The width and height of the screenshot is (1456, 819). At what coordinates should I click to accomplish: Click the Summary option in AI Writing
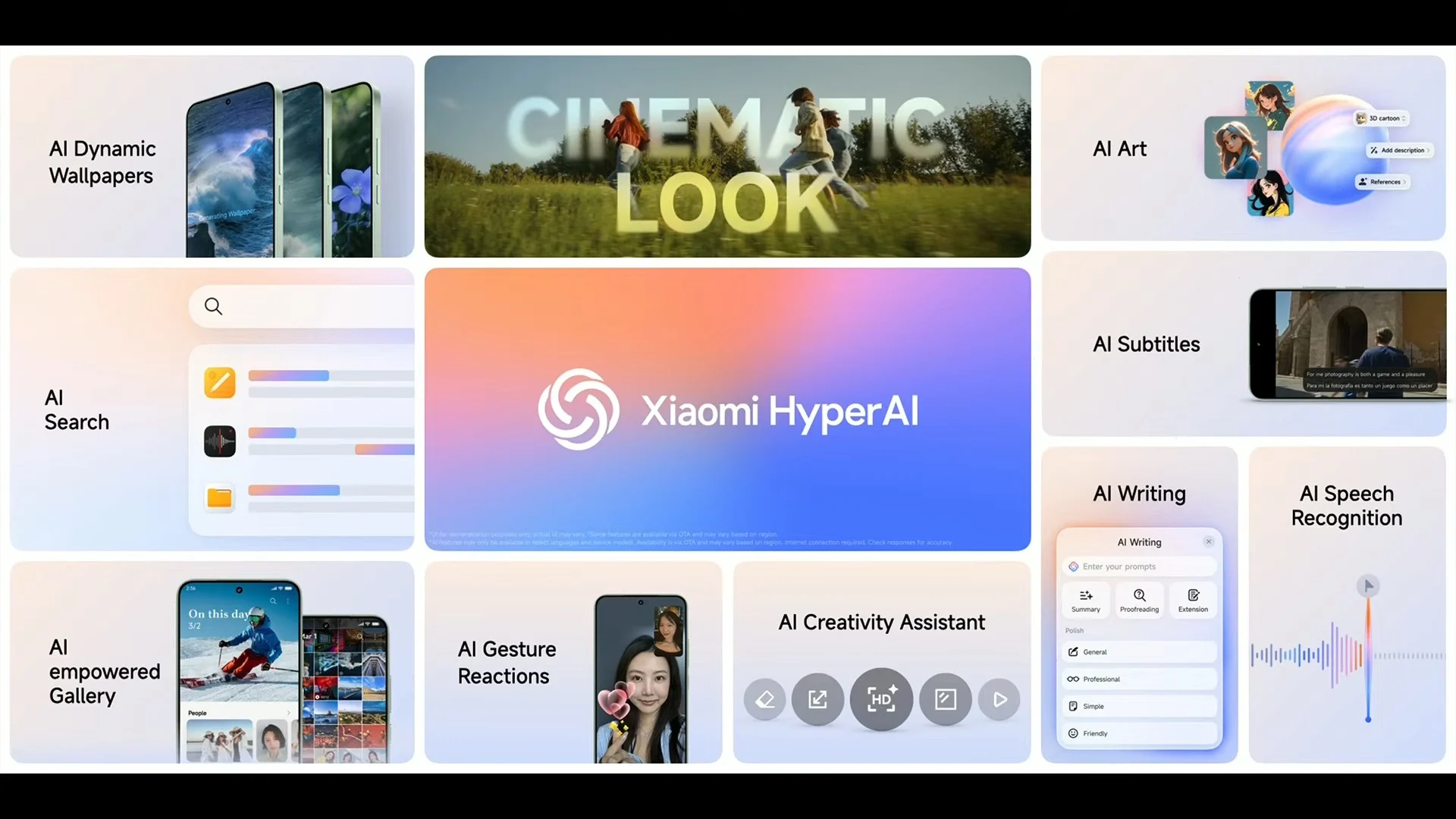coord(1086,601)
